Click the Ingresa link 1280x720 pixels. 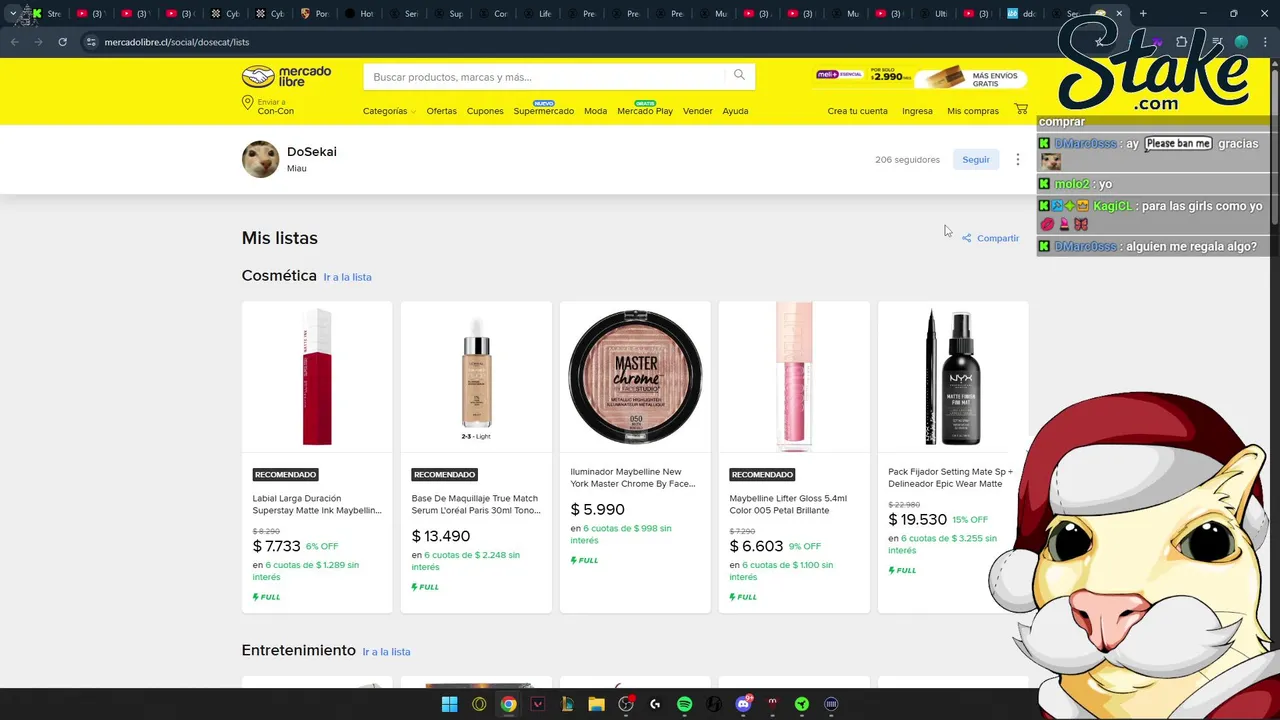(917, 111)
